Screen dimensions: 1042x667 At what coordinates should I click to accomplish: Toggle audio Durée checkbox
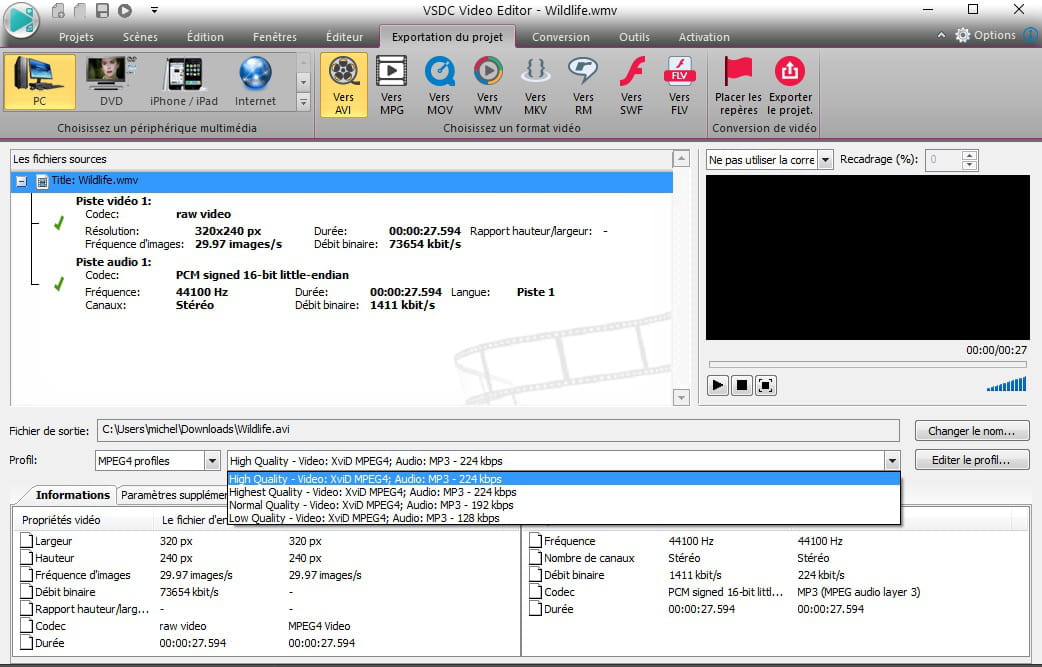click(x=536, y=609)
